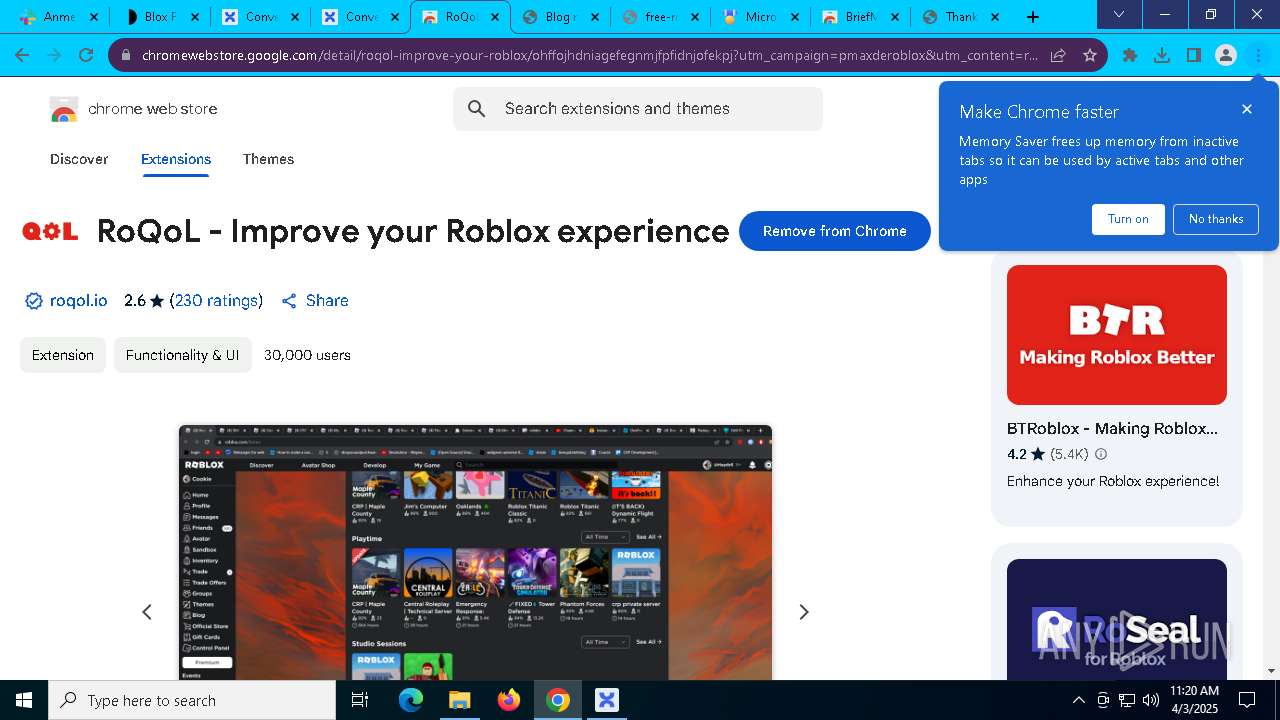The width and height of the screenshot is (1280, 720).
Task: Open the RoSeal for Roblox thumbnail
Action: pos(1117,620)
